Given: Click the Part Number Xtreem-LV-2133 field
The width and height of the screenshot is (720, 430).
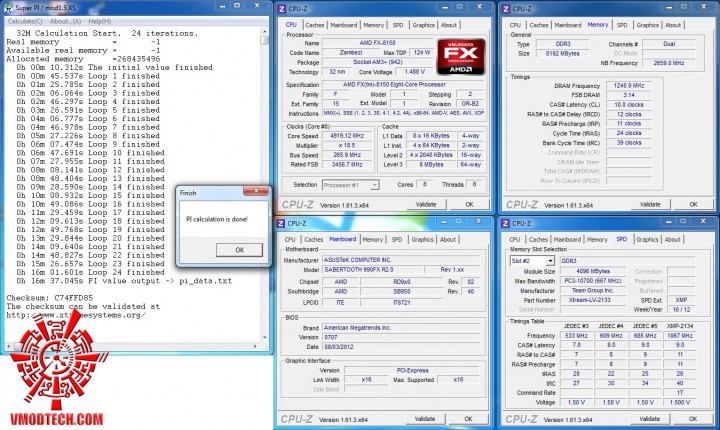Looking at the screenshot, I should 593,300.
